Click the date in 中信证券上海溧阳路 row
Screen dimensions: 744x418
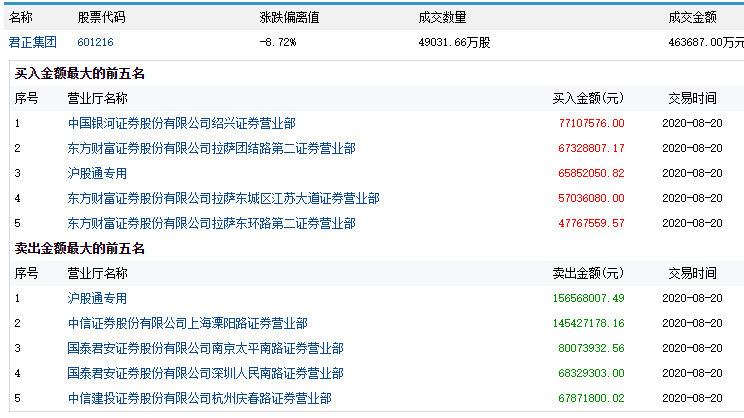pos(692,324)
